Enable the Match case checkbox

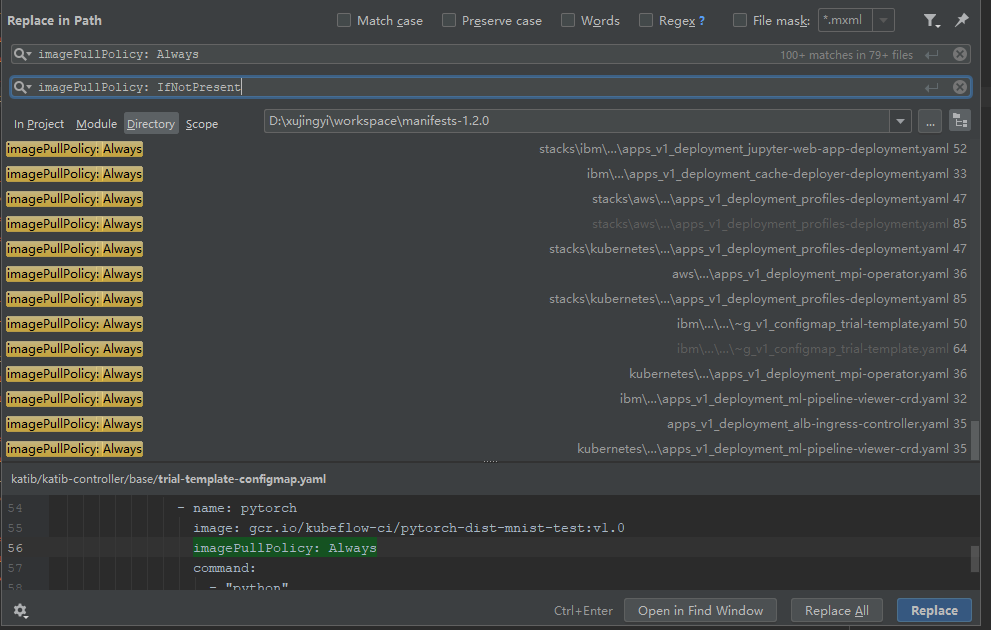(x=343, y=20)
